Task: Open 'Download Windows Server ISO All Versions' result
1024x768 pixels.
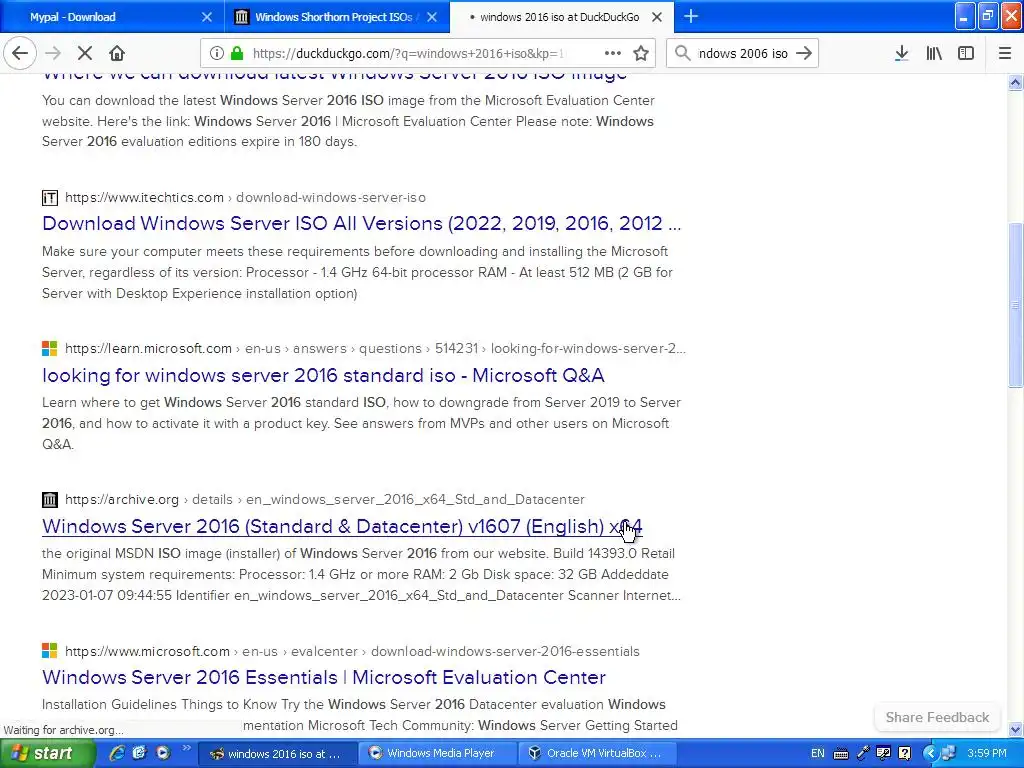Action: pyautogui.click(x=361, y=223)
